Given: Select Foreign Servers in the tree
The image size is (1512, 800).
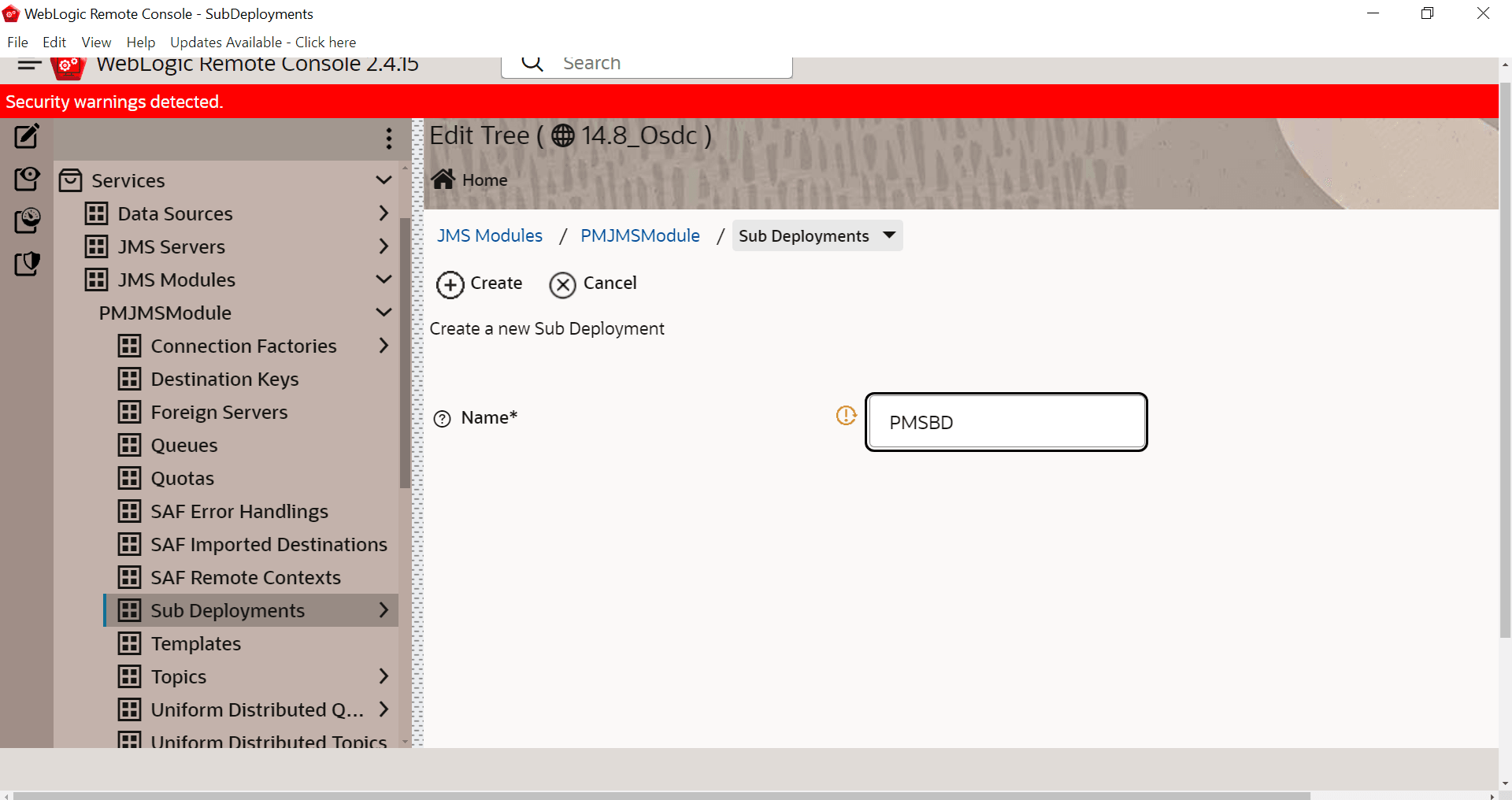Looking at the screenshot, I should point(220,413).
